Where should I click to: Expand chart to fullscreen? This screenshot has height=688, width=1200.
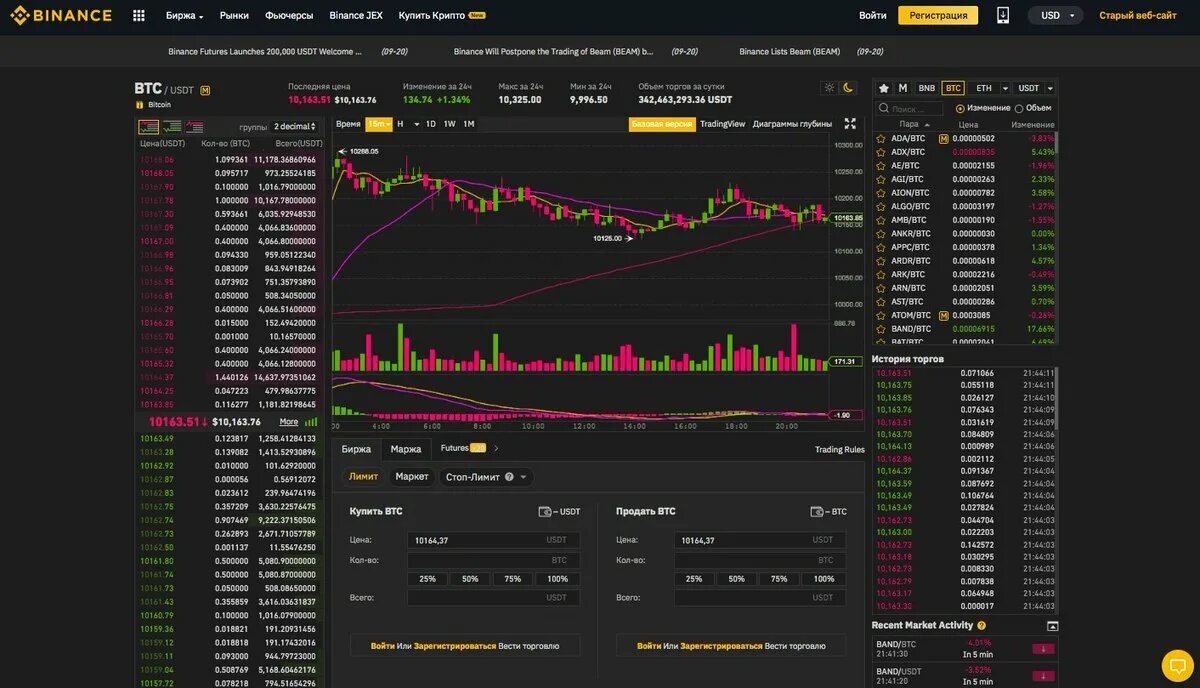(850, 124)
